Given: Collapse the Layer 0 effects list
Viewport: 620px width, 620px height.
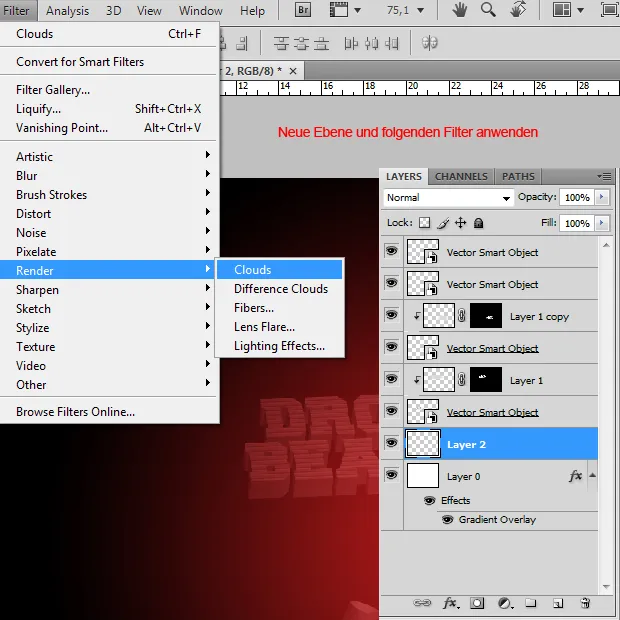Looking at the screenshot, I should (593, 476).
